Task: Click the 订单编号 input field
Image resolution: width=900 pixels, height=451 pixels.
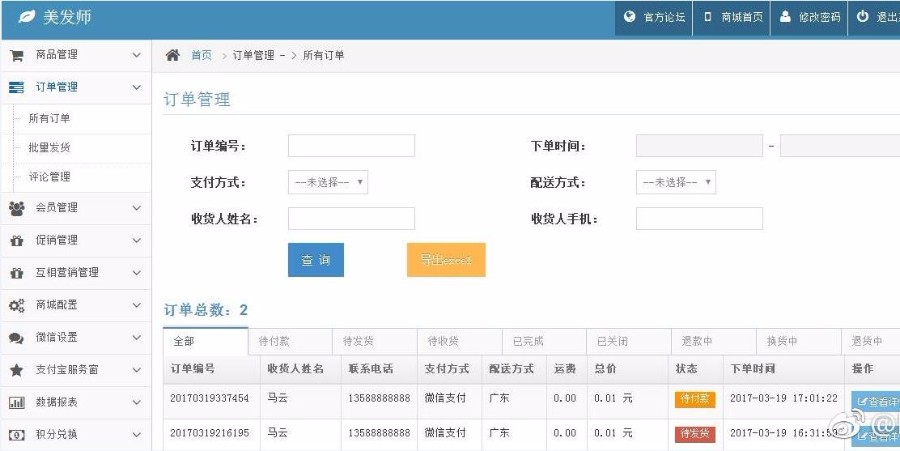Action: coord(351,146)
